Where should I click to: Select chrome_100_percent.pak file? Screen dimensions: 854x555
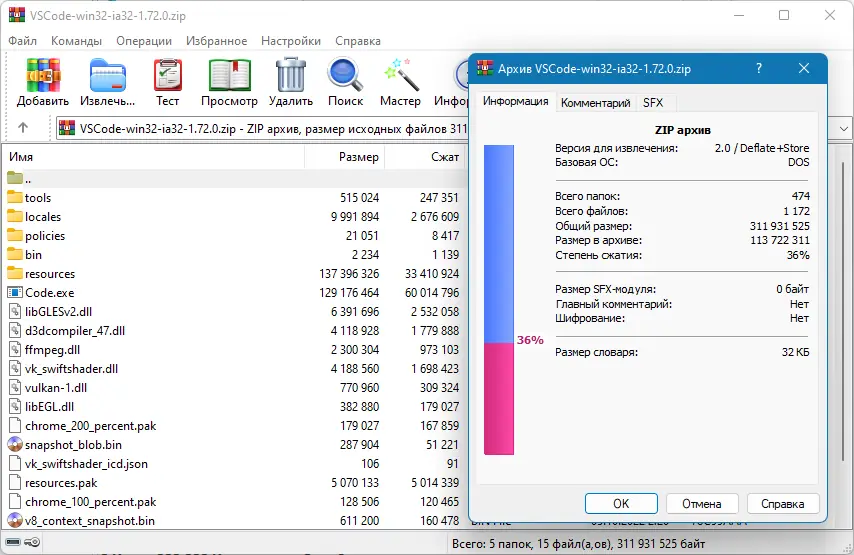tap(90, 502)
